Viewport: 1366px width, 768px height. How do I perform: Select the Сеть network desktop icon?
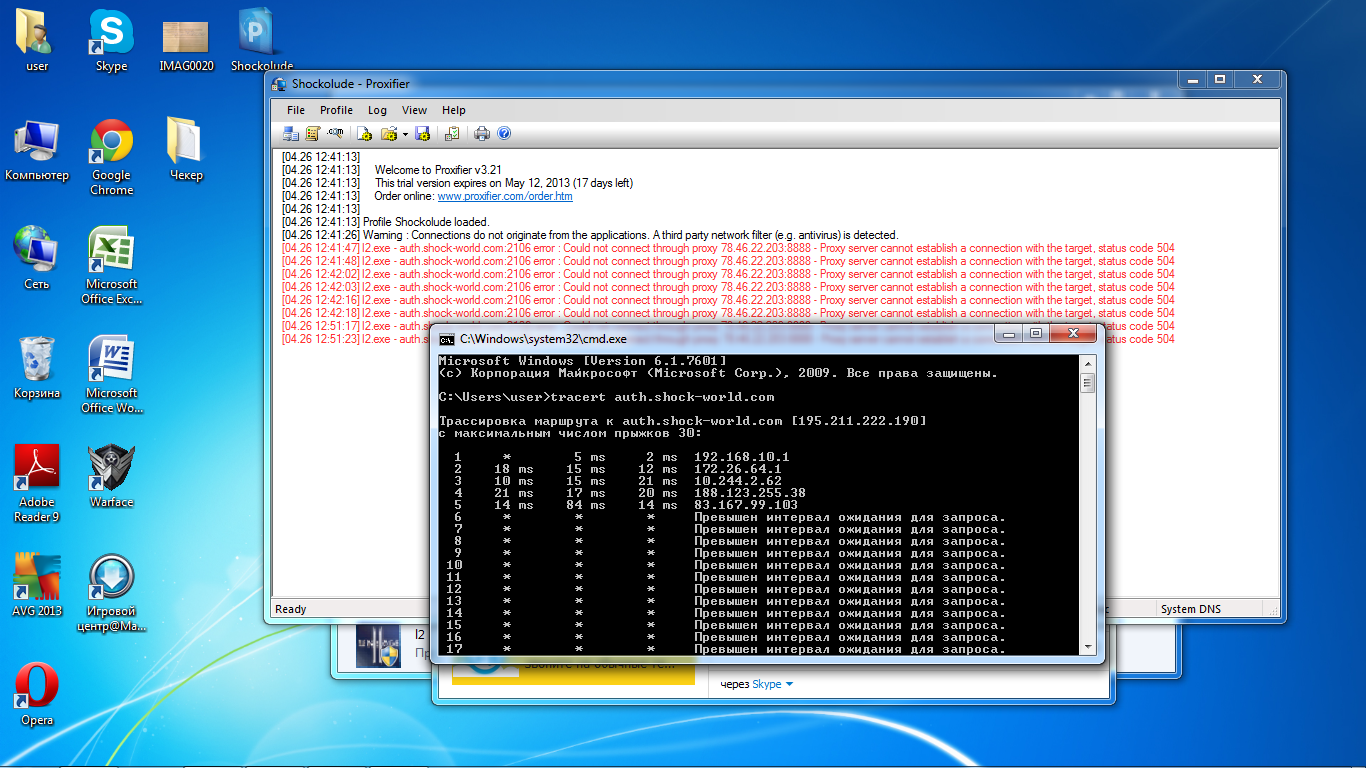[x=37, y=259]
